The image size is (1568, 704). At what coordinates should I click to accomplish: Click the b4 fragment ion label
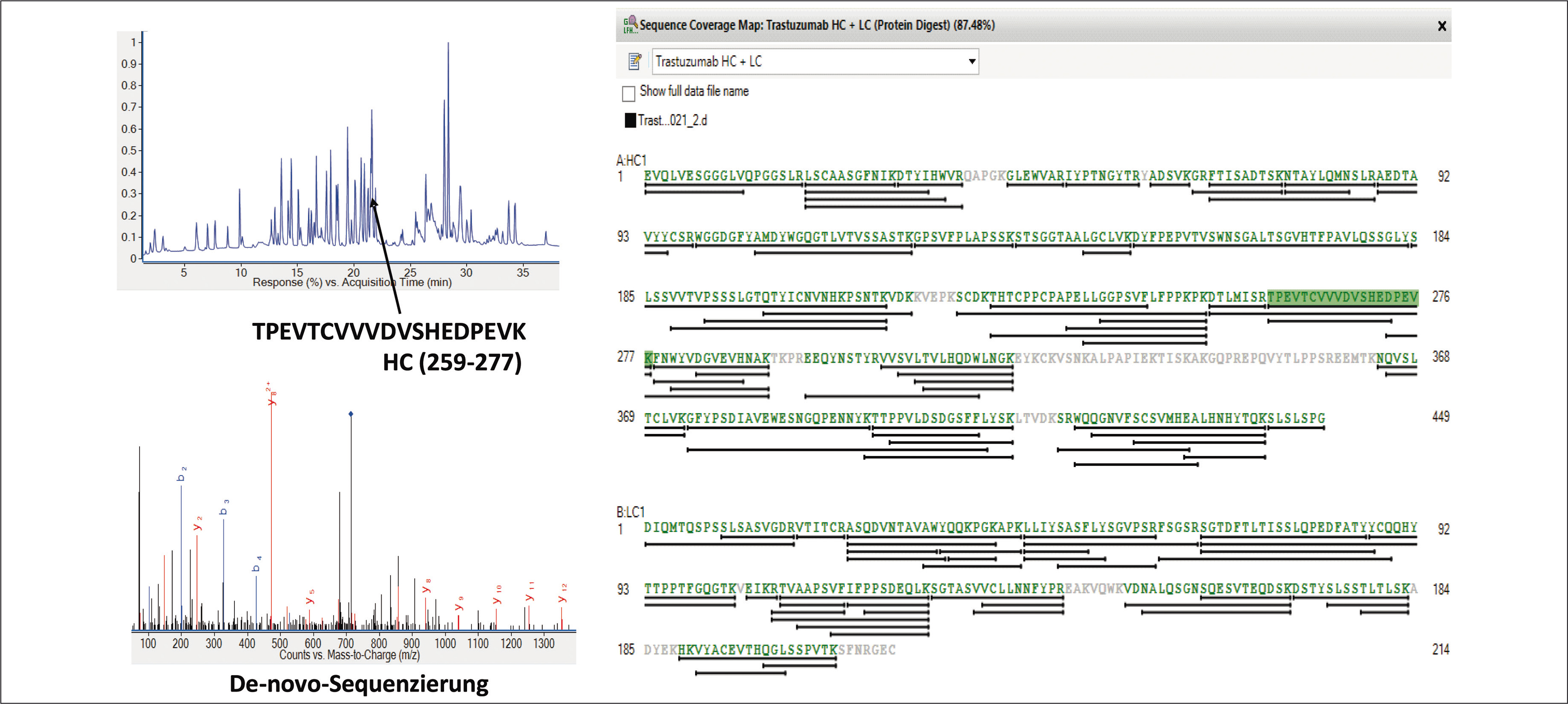pyautogui.click(x=257, y=564)
